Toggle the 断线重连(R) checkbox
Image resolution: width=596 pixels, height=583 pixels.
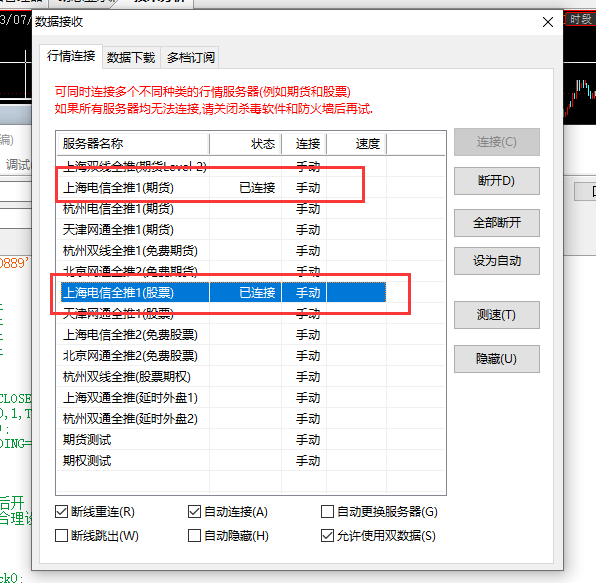(x=61, y=512)
